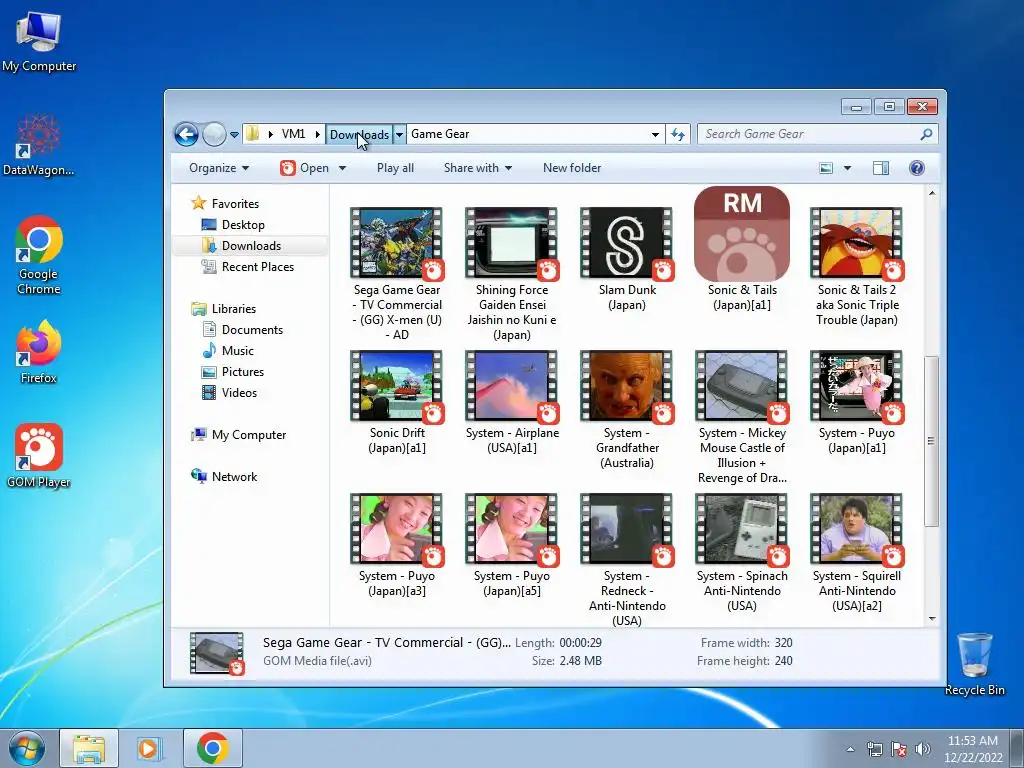
Task: Open the Organize menu
Action: [x=219, y=168]
